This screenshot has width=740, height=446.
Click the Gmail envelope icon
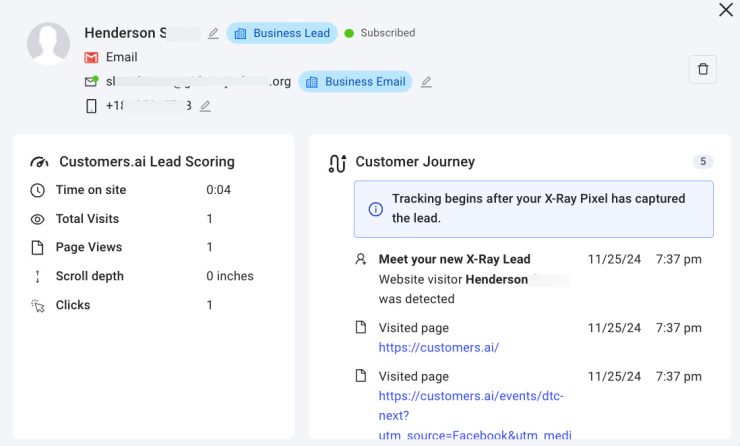click(x=91, y=58)
